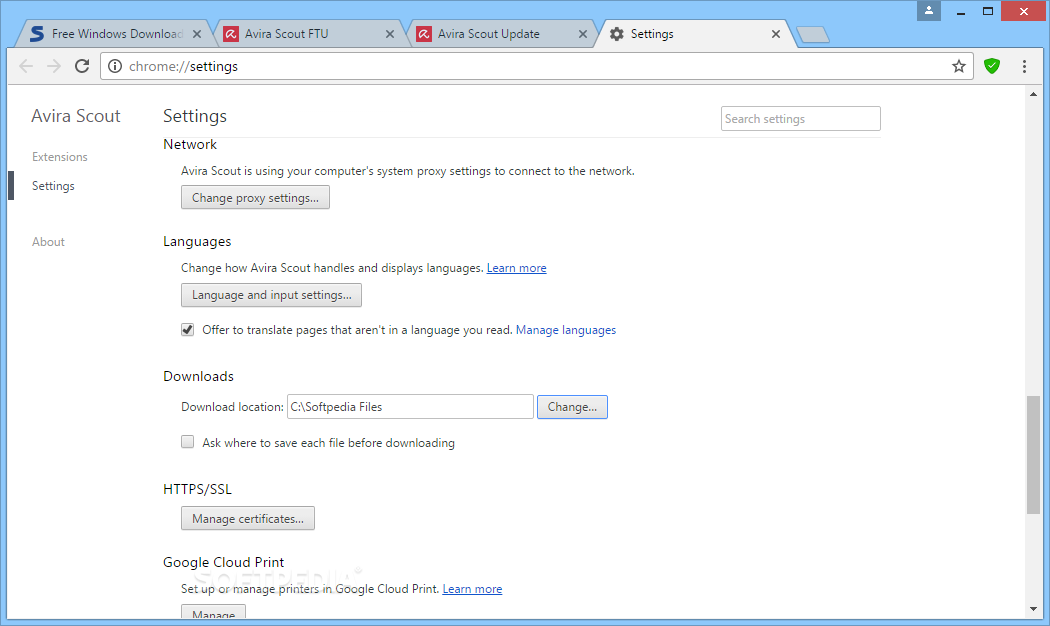Screen dimensions: 1050x626
Task: Click Manage languages link
Action: pos(566,330)
